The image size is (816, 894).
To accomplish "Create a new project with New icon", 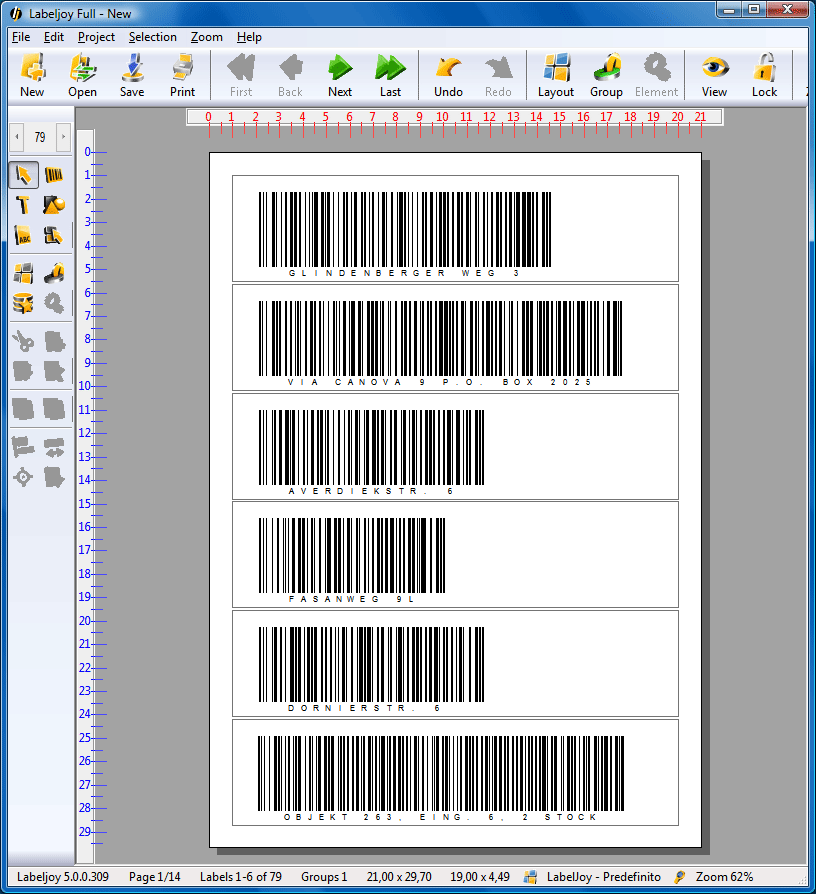I will 33,75.
